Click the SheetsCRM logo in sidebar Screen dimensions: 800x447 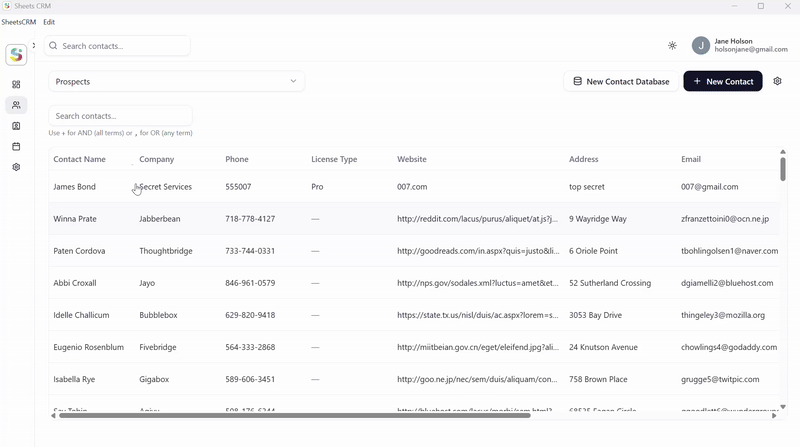coord(16,55)
